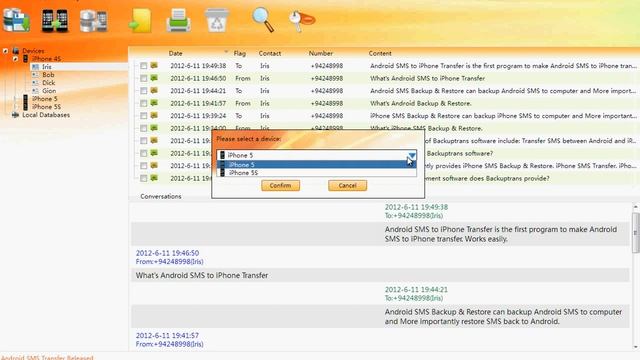The height and width of the screenshot is (360, 640).
Task: Select Local Databases in the sidebar
Action: point(46,115)
